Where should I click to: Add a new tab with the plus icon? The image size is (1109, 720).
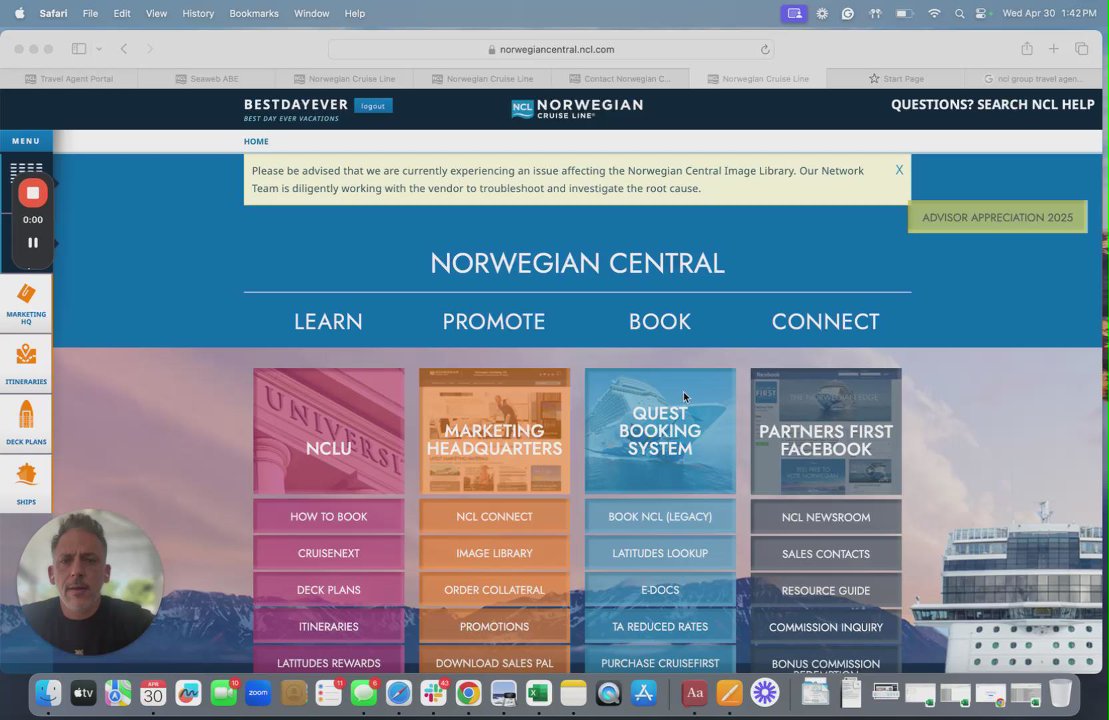pyautogui.click(x=1054, y=48)
